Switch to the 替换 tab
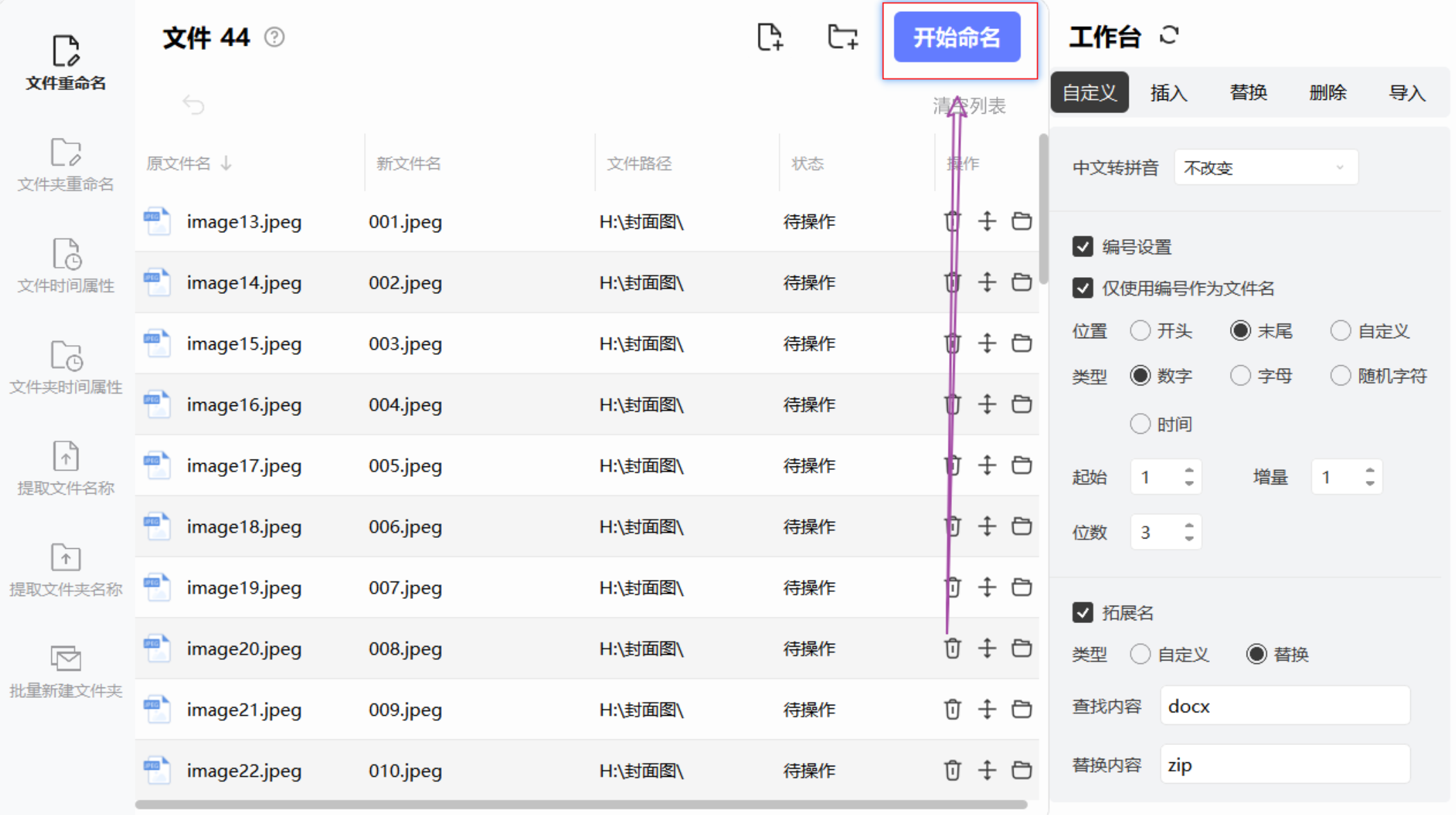 (x=1249, y=92)
